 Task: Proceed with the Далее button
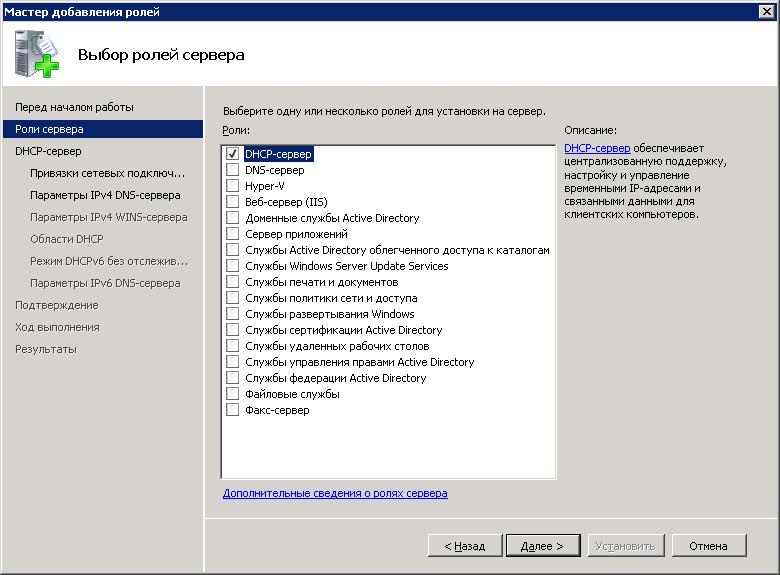[x=543, y=546]
